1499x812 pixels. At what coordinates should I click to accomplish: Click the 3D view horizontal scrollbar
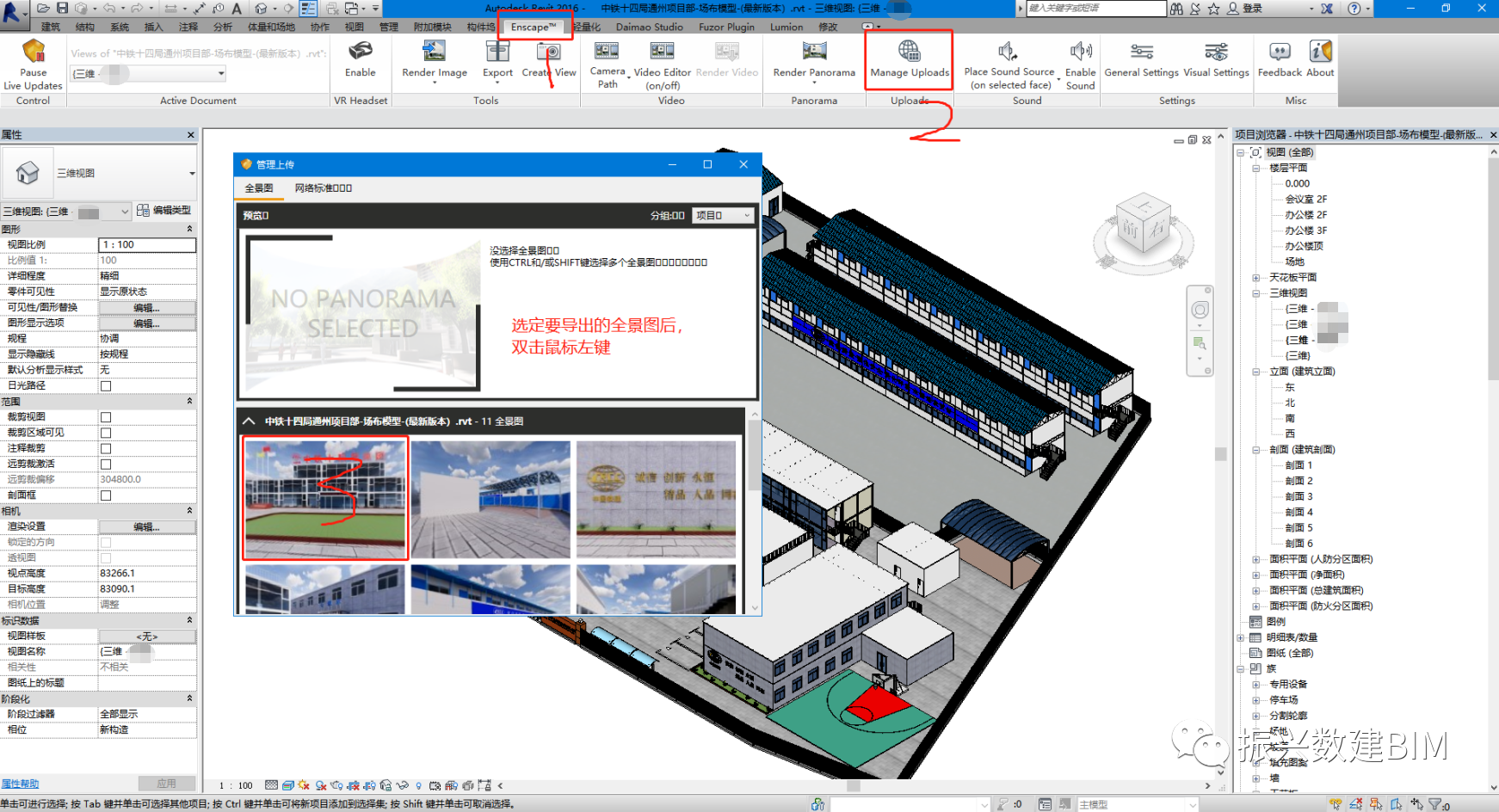pos(855,785)
